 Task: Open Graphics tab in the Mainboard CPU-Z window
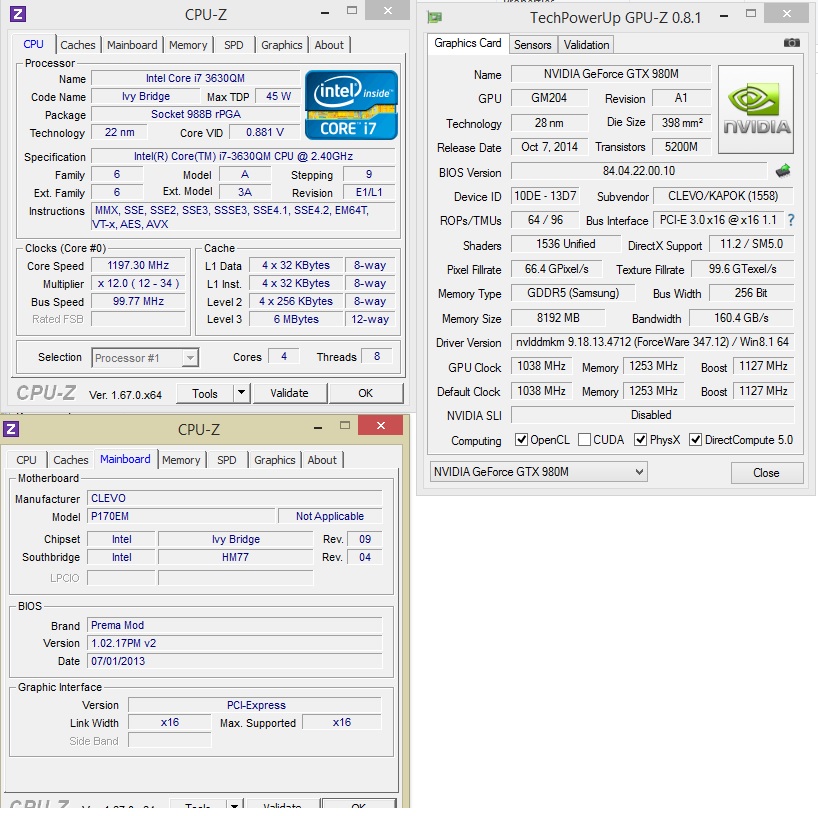tap(275, 460)
